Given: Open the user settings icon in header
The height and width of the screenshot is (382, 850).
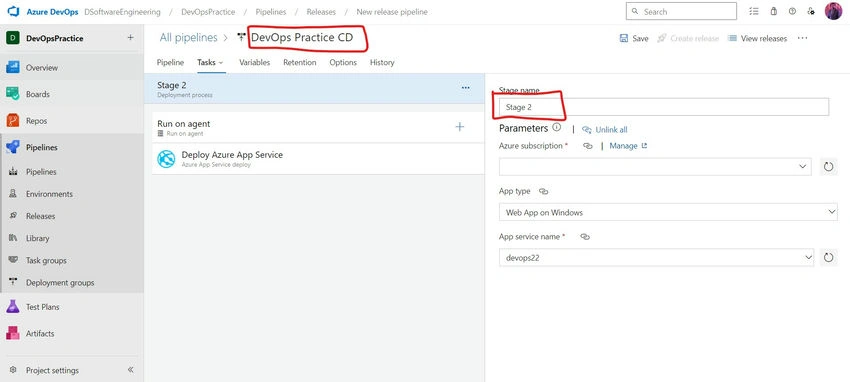Looking at the screenshot, I should point(811,11).
